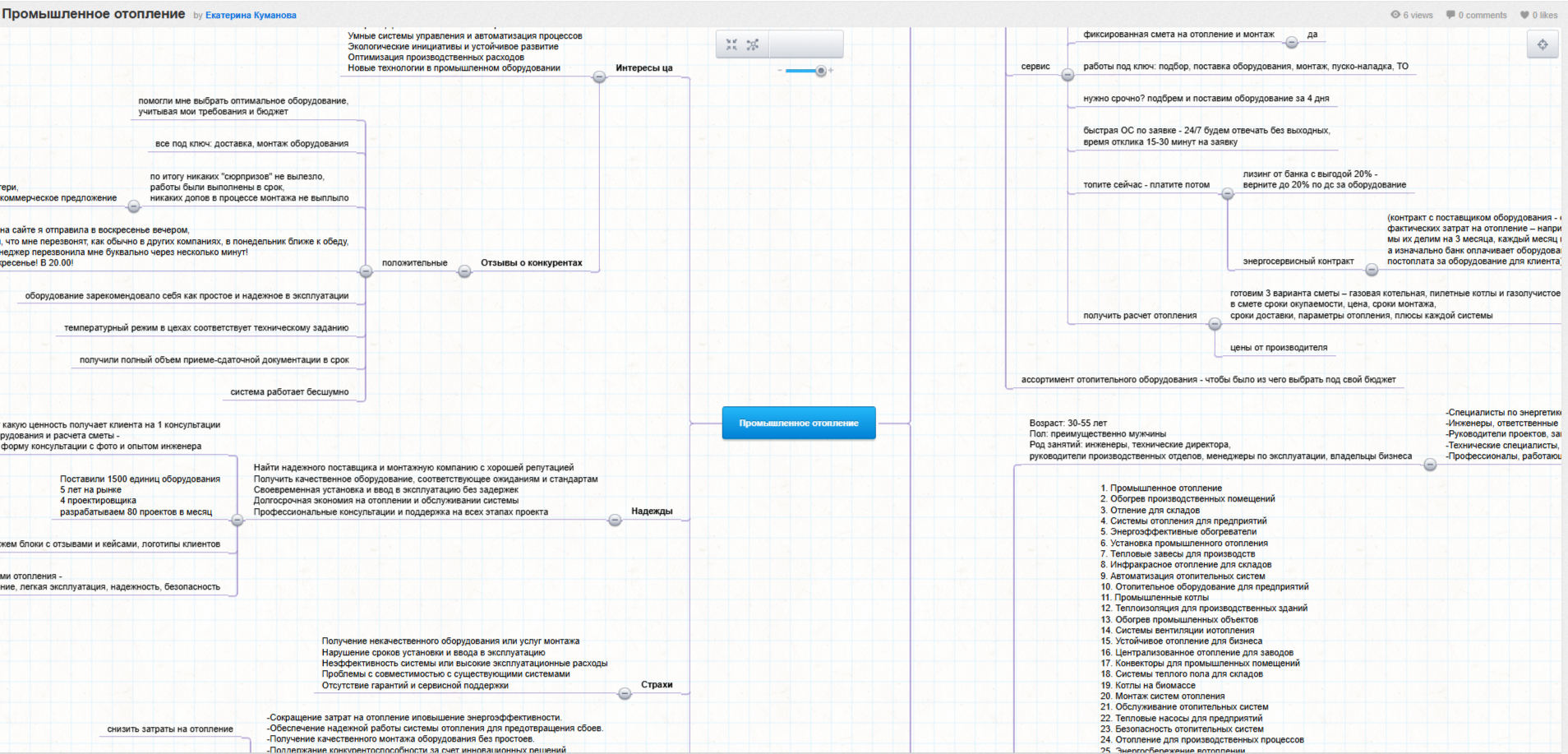
Task: Click the collapse-all arrows icon in toolbar
Action: pyautogui.click(x=731, y=44)
